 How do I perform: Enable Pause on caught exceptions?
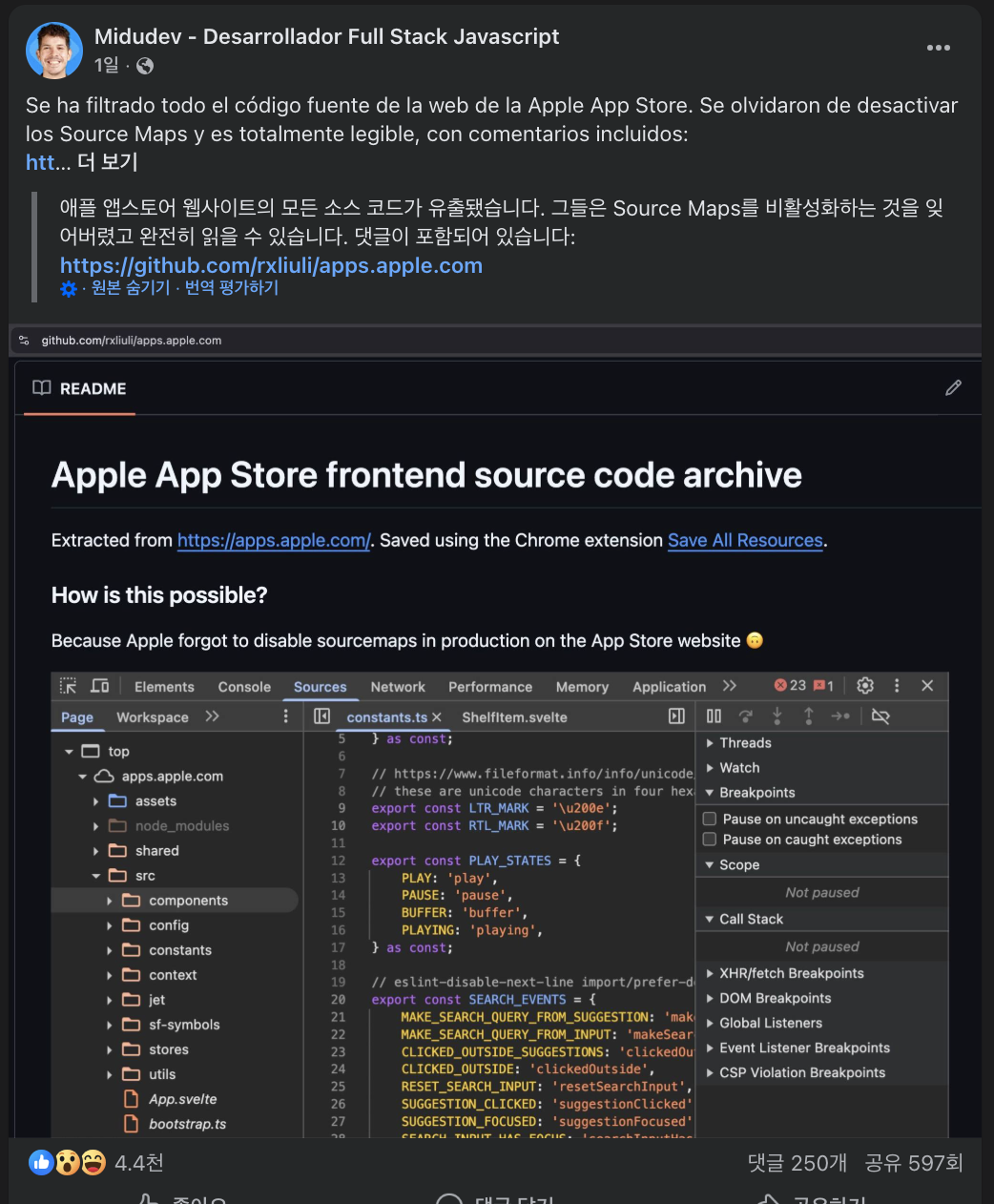709,840
